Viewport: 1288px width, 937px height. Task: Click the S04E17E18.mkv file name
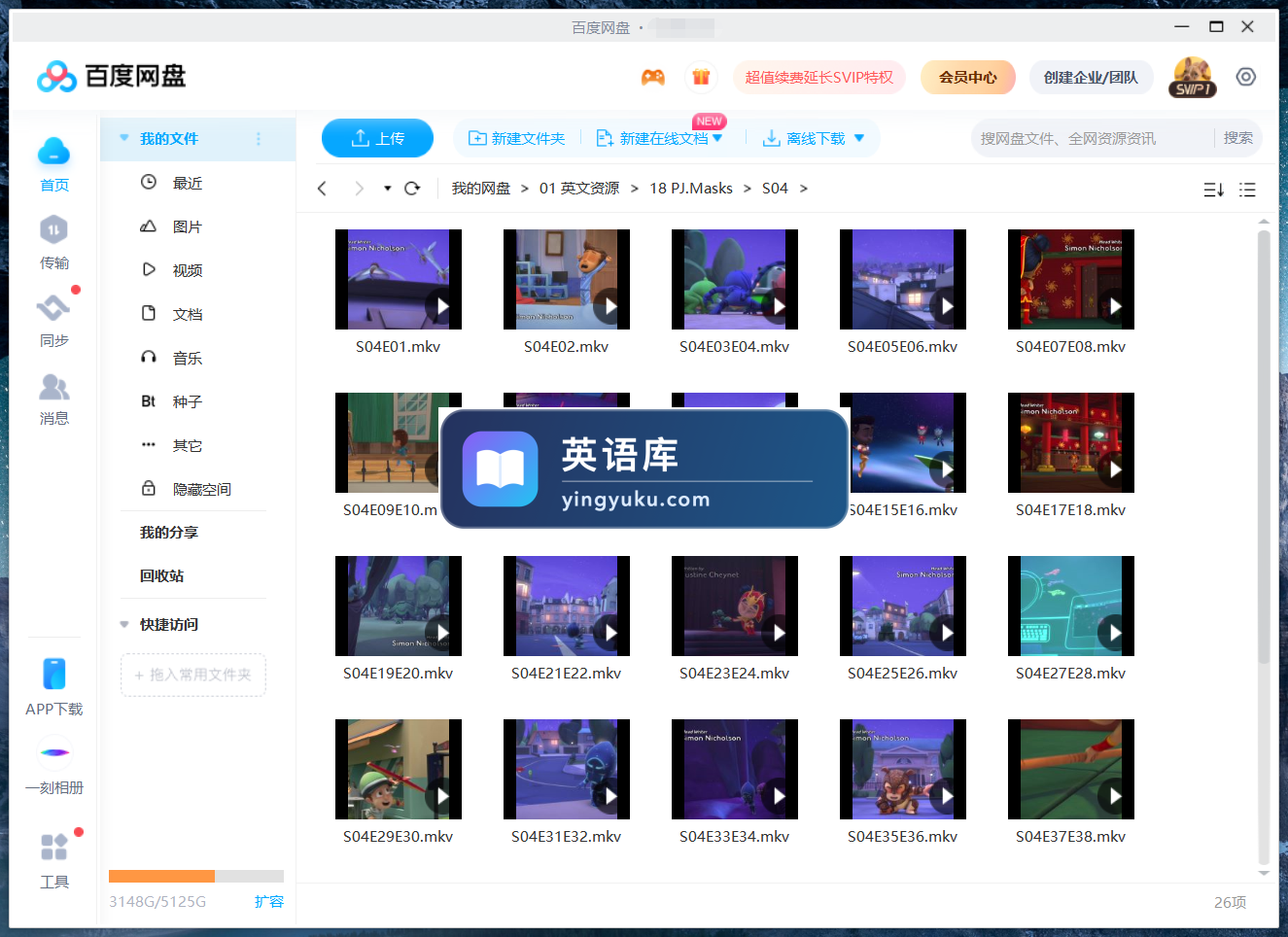tap(1071, 510)
